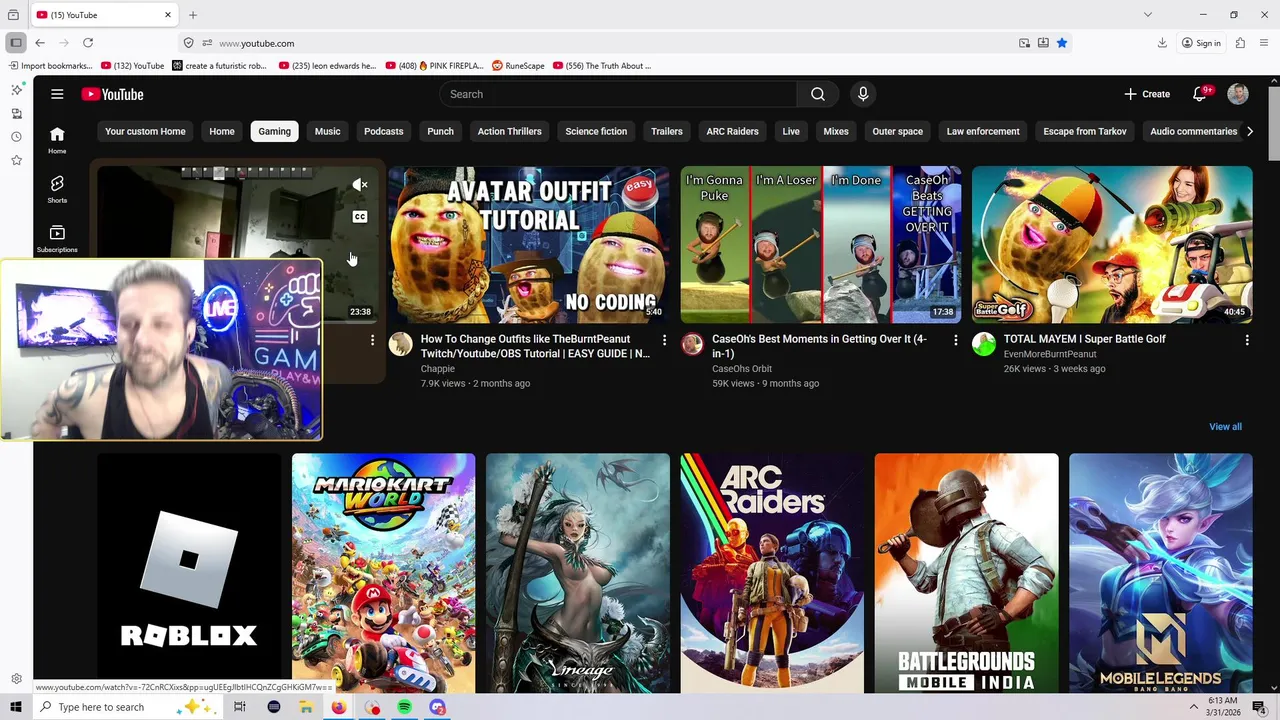Open the CaseOhs Orbit channel link
This screenshot has height=720, width=1280.
pyautogui.click(x=742, y=369)
